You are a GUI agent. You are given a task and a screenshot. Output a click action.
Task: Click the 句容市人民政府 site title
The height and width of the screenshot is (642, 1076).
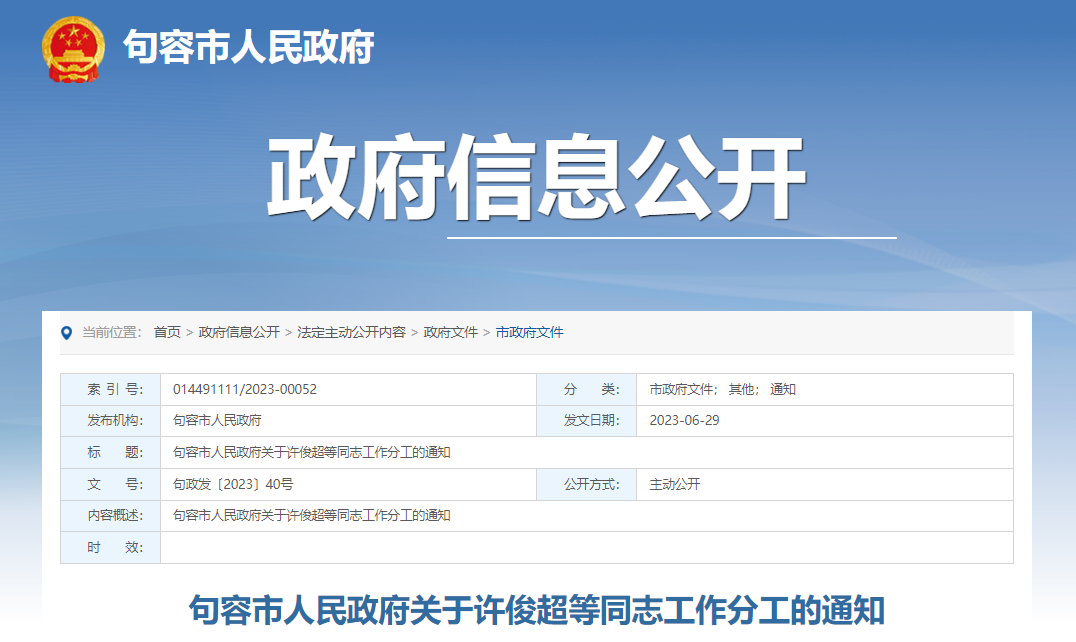pyautogui.click(x=248, y=47)
